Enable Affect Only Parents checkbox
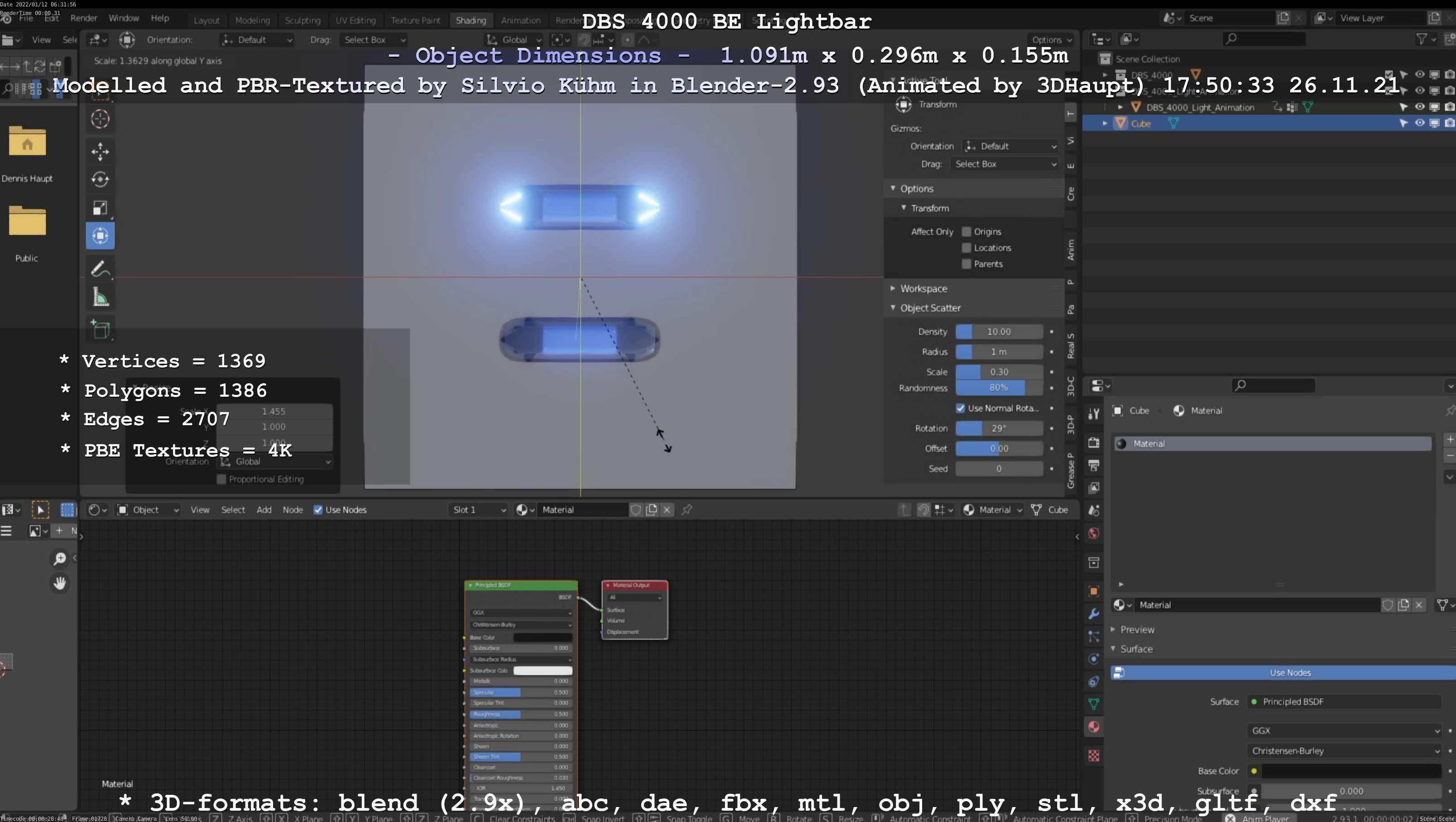1456x822 pixels. tap(966, 264)
